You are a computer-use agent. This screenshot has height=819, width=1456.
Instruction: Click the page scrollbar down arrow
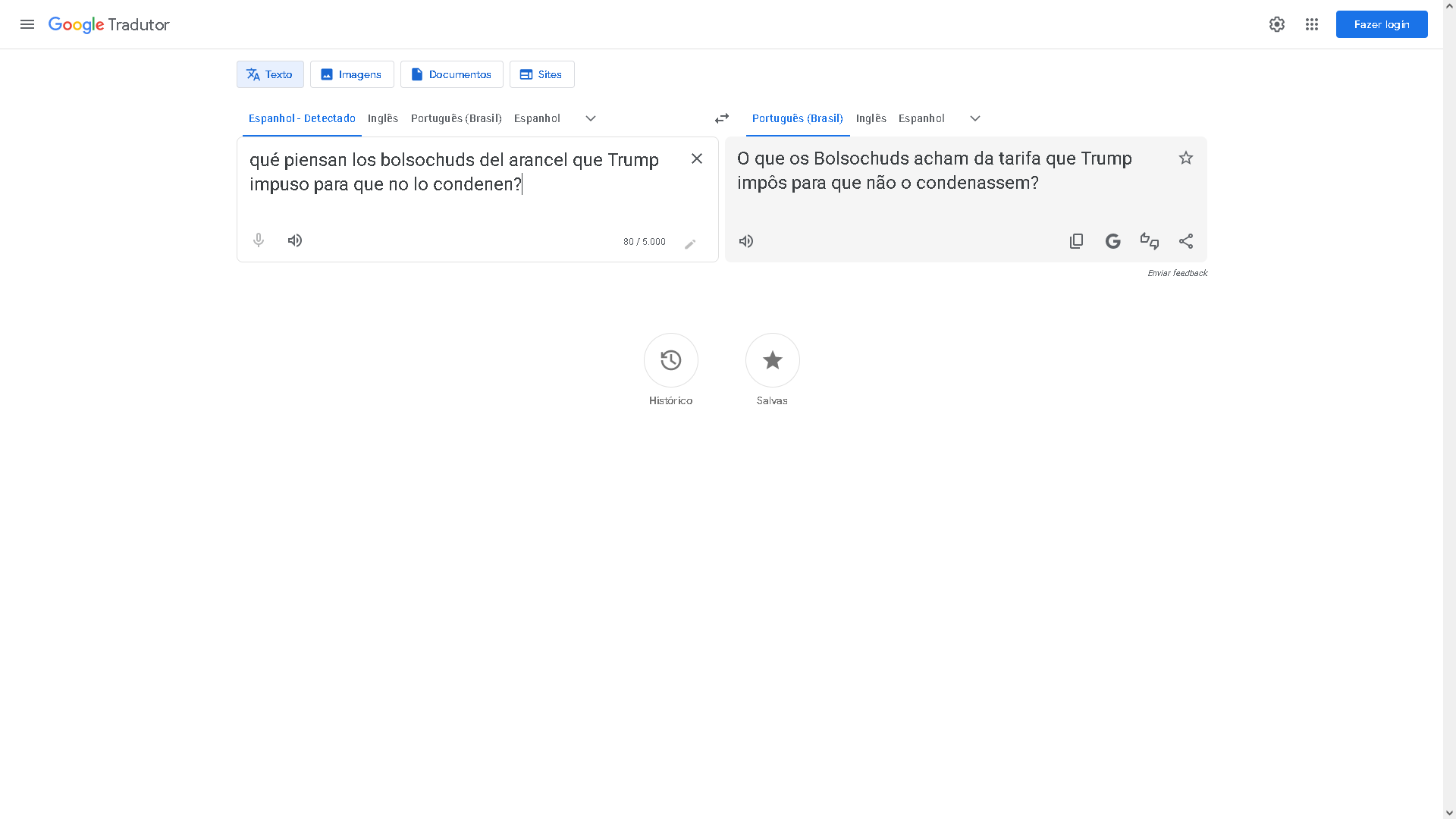(1449, 812)
